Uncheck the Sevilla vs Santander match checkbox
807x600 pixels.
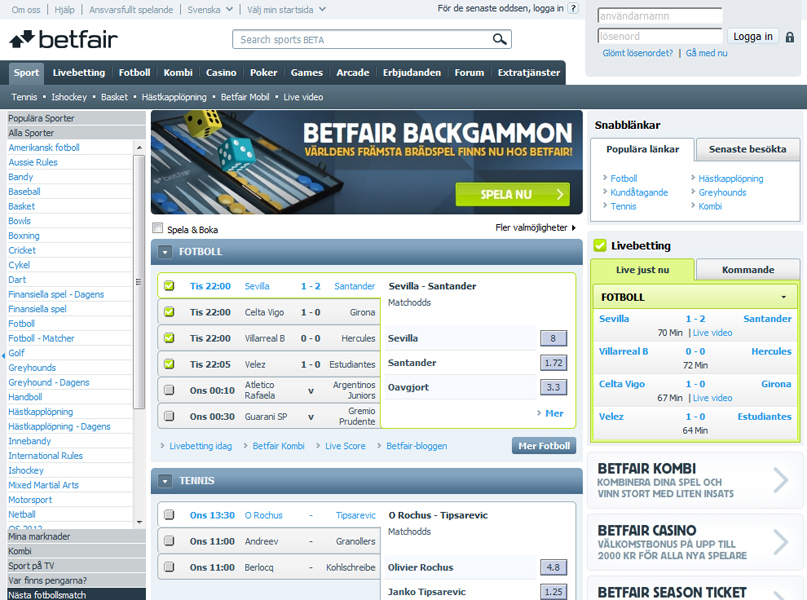(x=169, y=286)
